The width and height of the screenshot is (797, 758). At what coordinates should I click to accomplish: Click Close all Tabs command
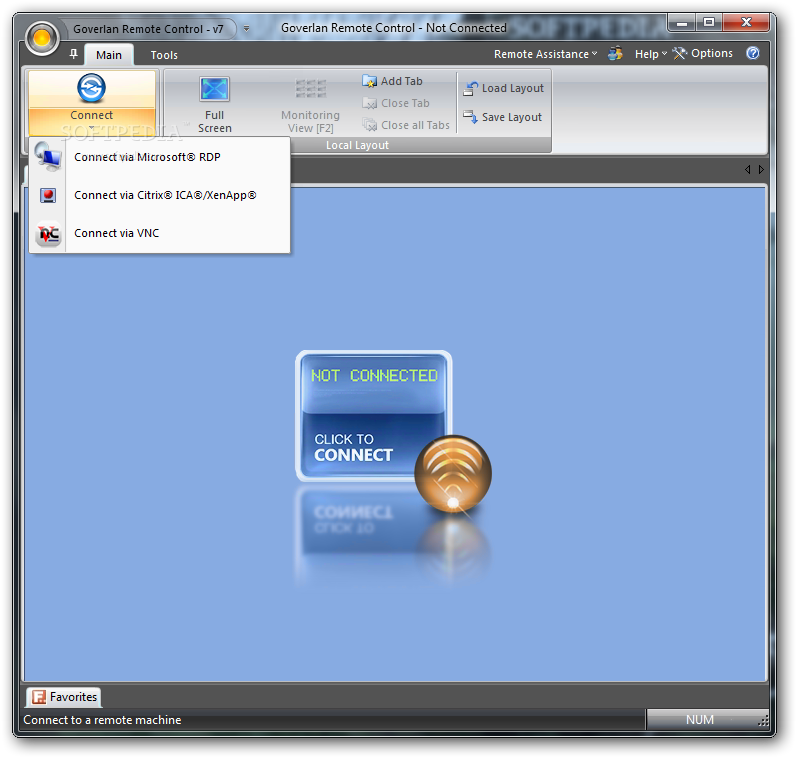point(406,125)
